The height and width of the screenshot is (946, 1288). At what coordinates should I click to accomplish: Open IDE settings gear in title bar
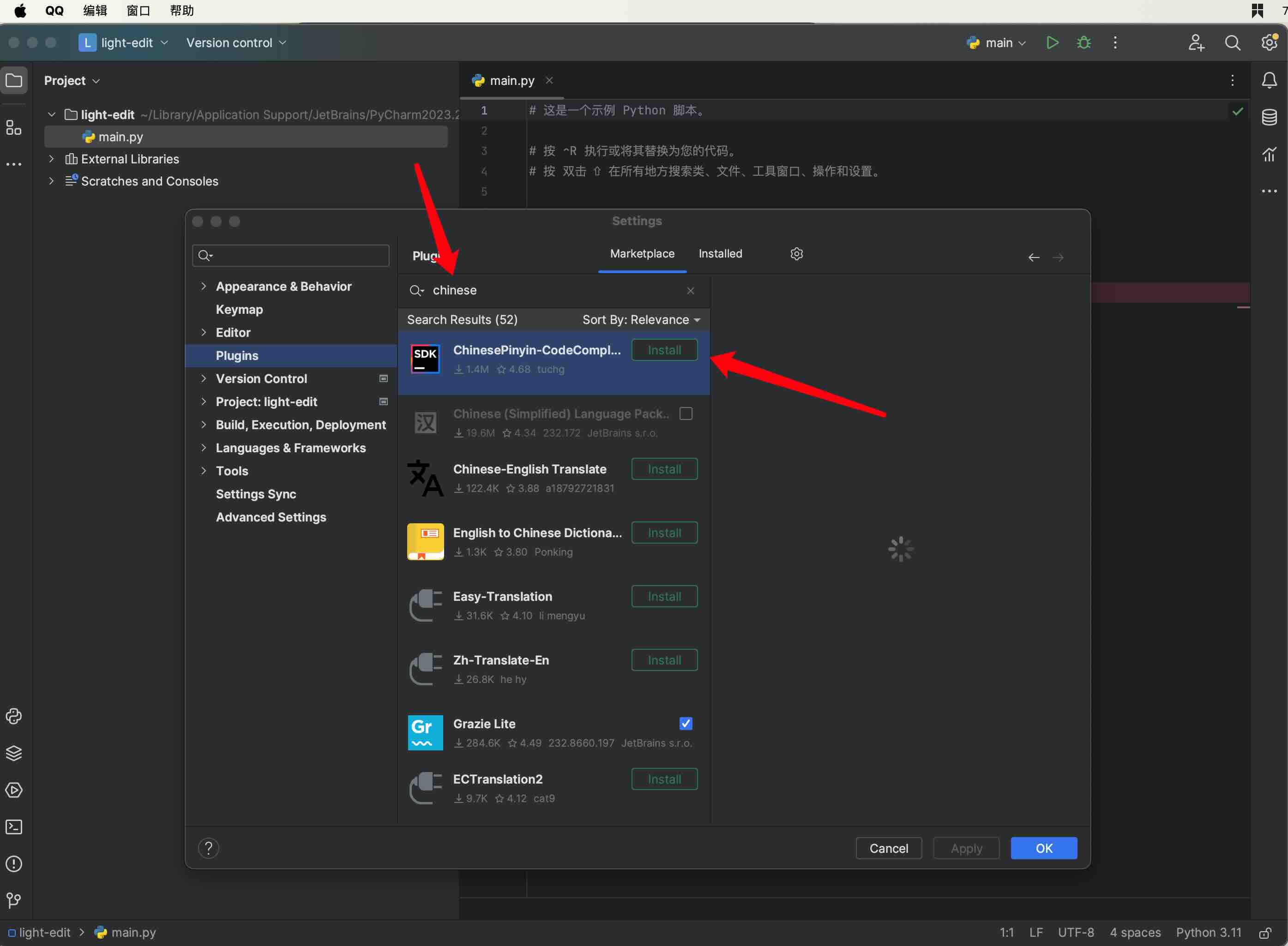pos(1269,43)
